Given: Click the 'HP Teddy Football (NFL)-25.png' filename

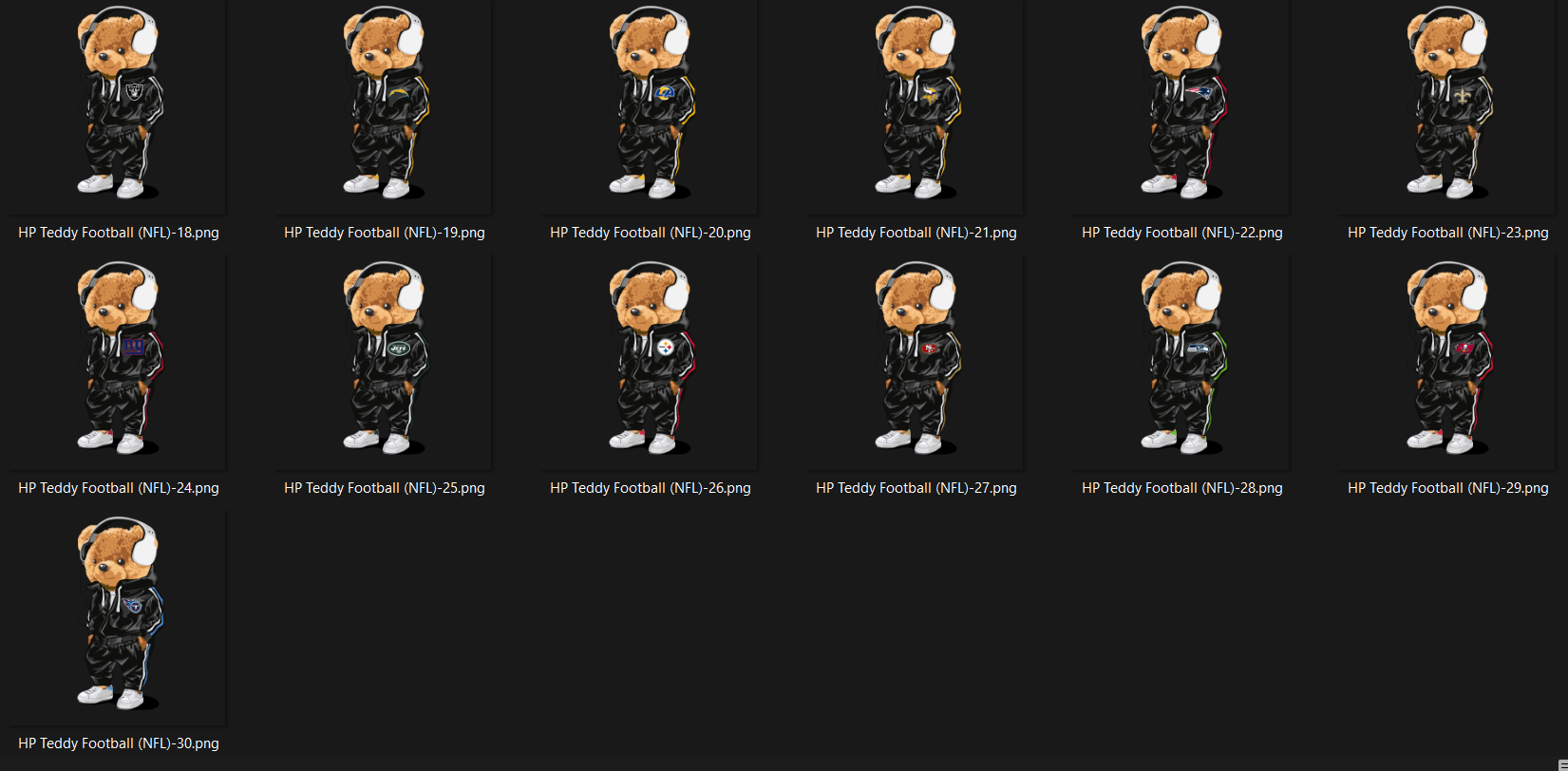Looking at the screenshot, I should (x=385, y=488).
